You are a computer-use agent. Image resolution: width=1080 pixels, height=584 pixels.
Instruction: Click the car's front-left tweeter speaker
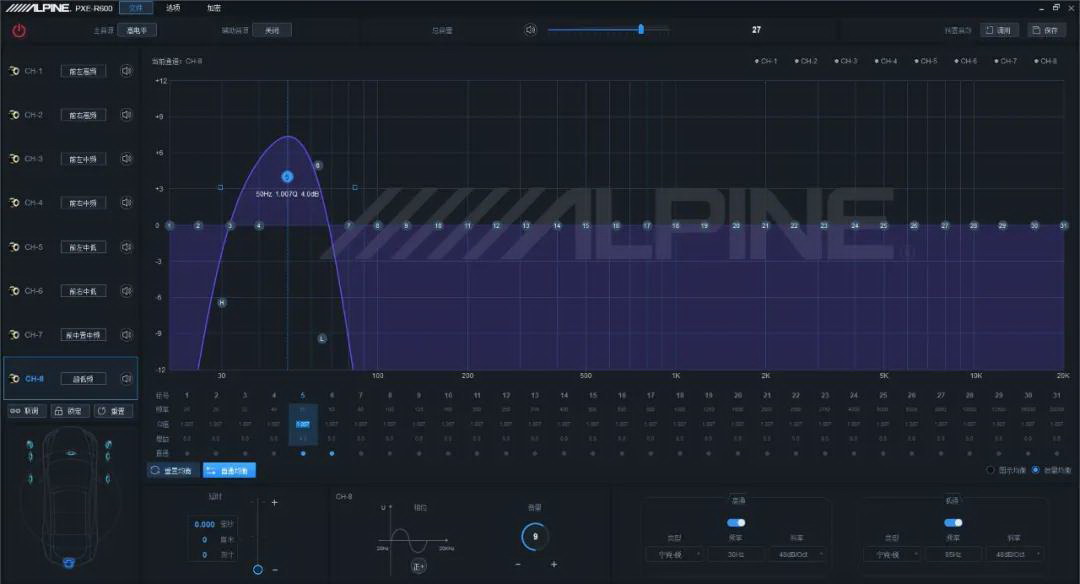30,444
